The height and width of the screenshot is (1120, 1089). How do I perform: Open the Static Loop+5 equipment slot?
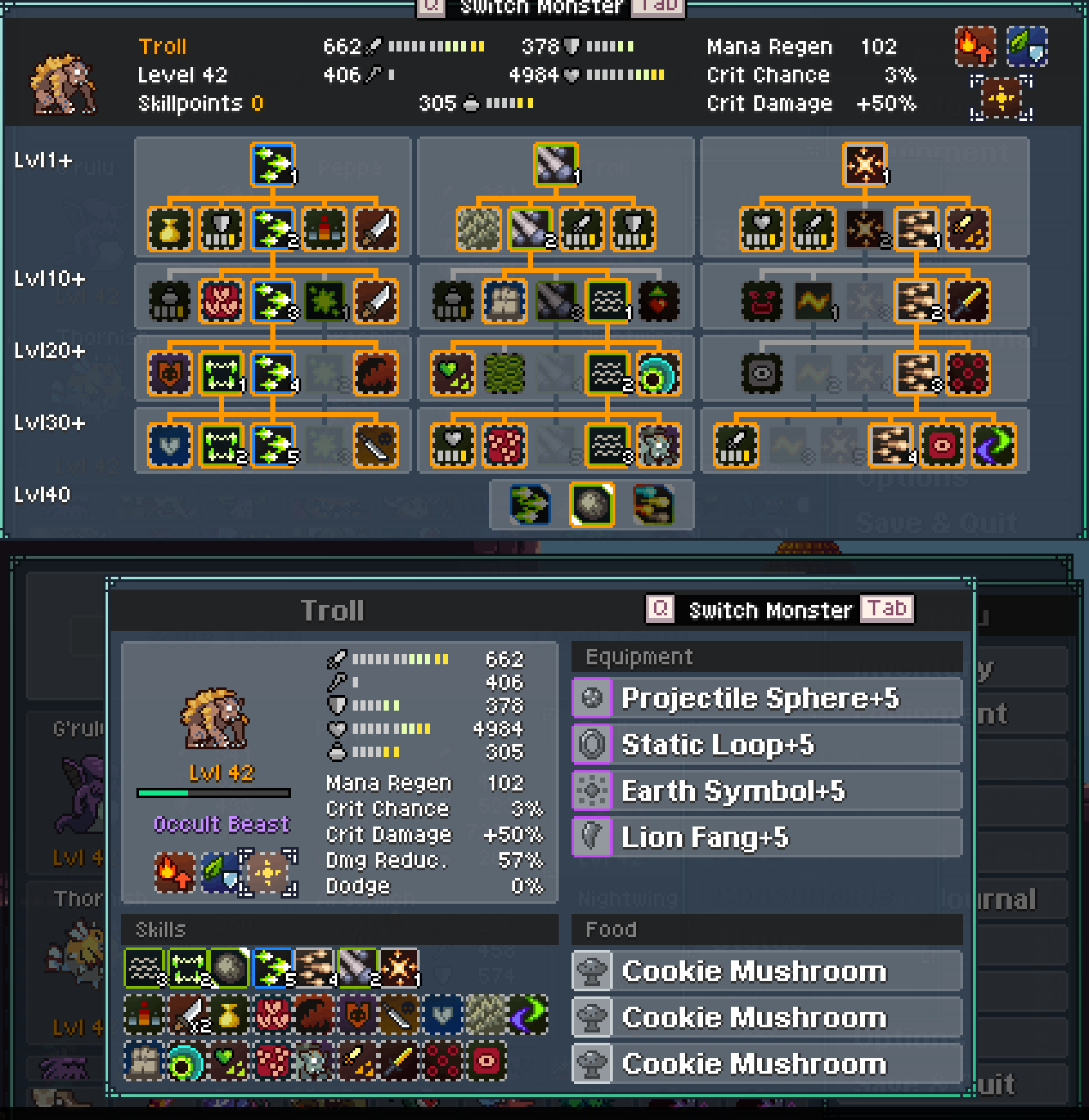pos(767,745)
